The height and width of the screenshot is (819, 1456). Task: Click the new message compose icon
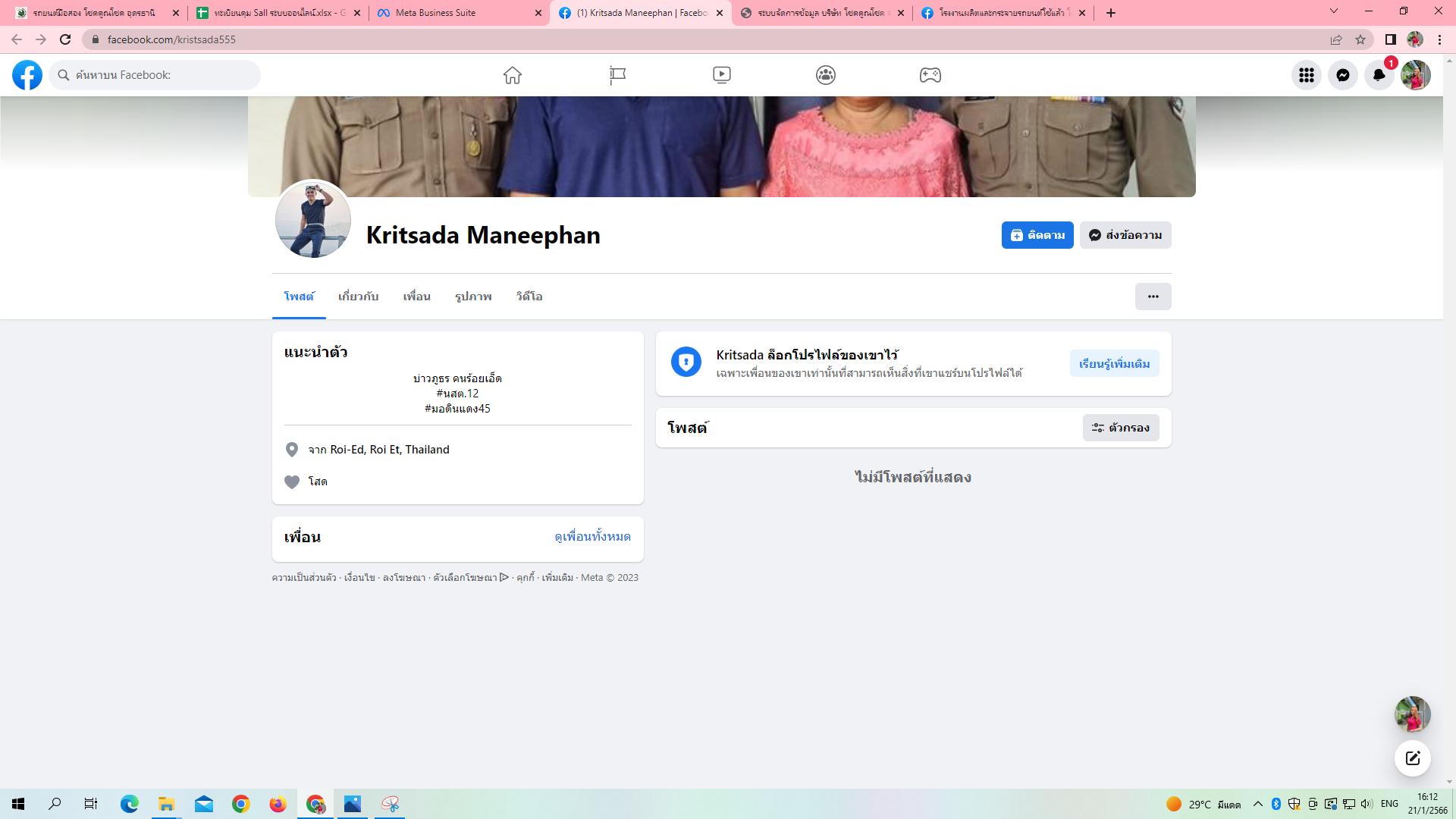[x=1412, y=758]
